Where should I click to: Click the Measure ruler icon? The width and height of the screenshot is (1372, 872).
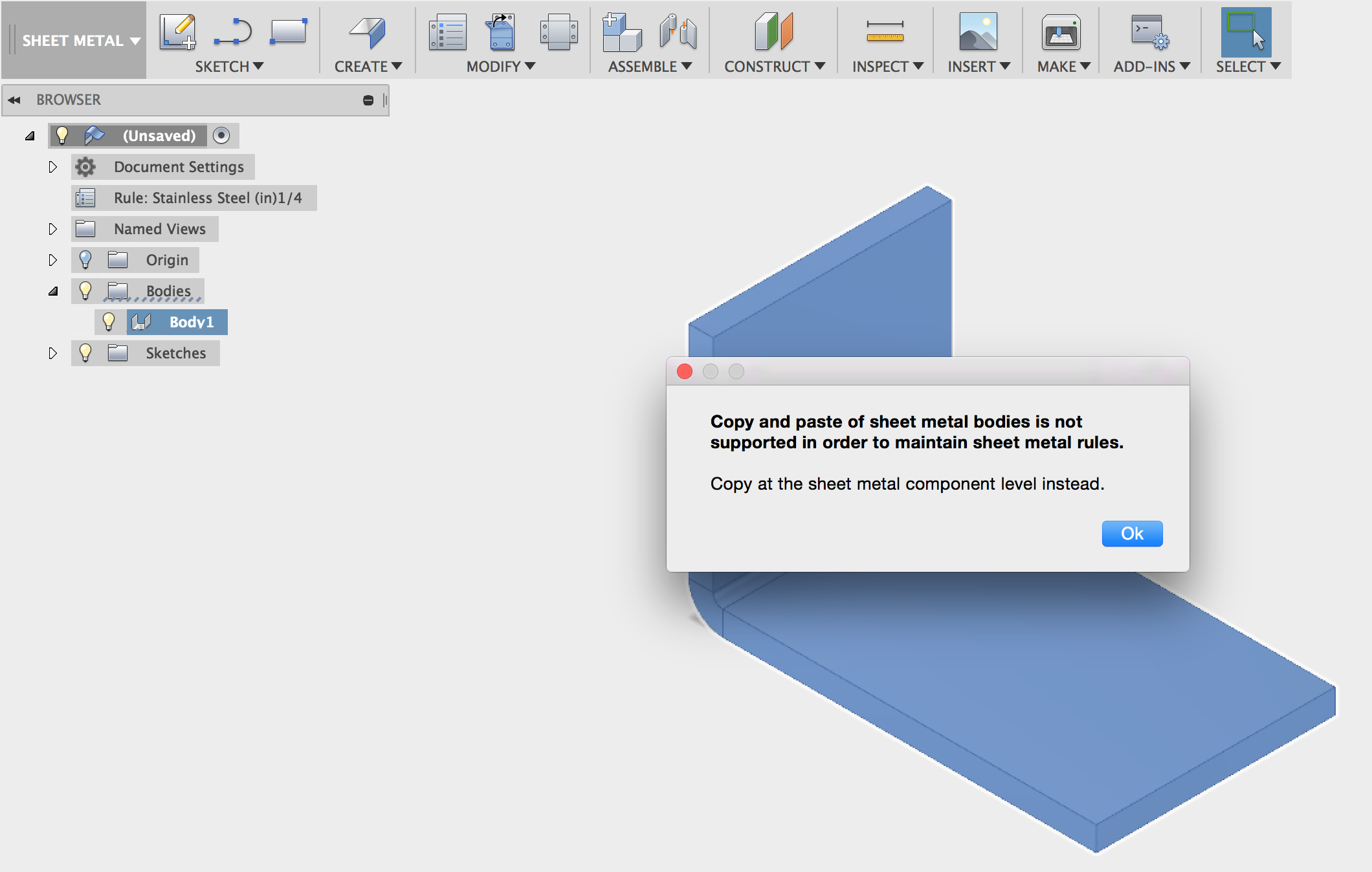click(885, 32)
